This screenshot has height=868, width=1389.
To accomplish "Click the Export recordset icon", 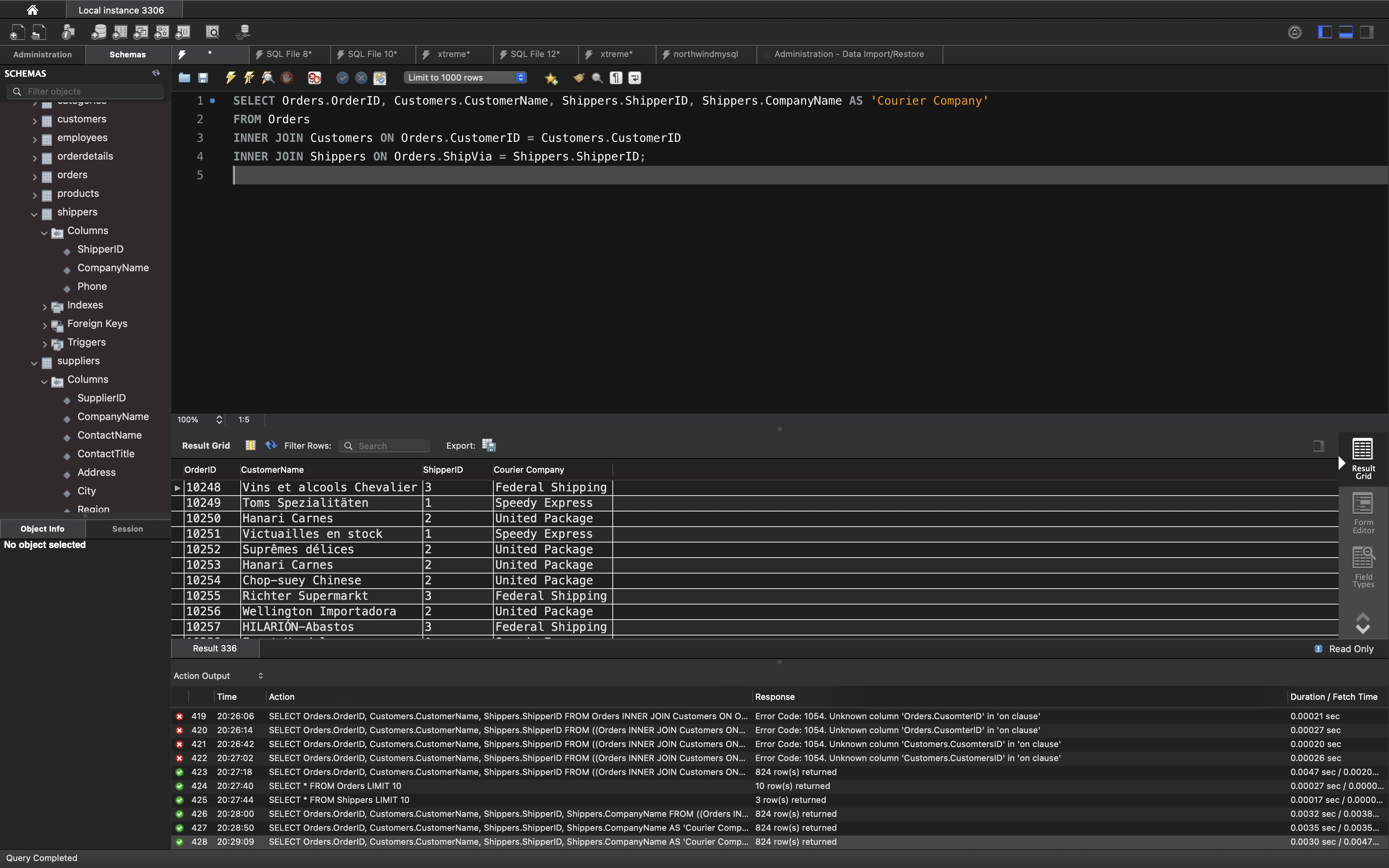I will (x=488, y=446).
